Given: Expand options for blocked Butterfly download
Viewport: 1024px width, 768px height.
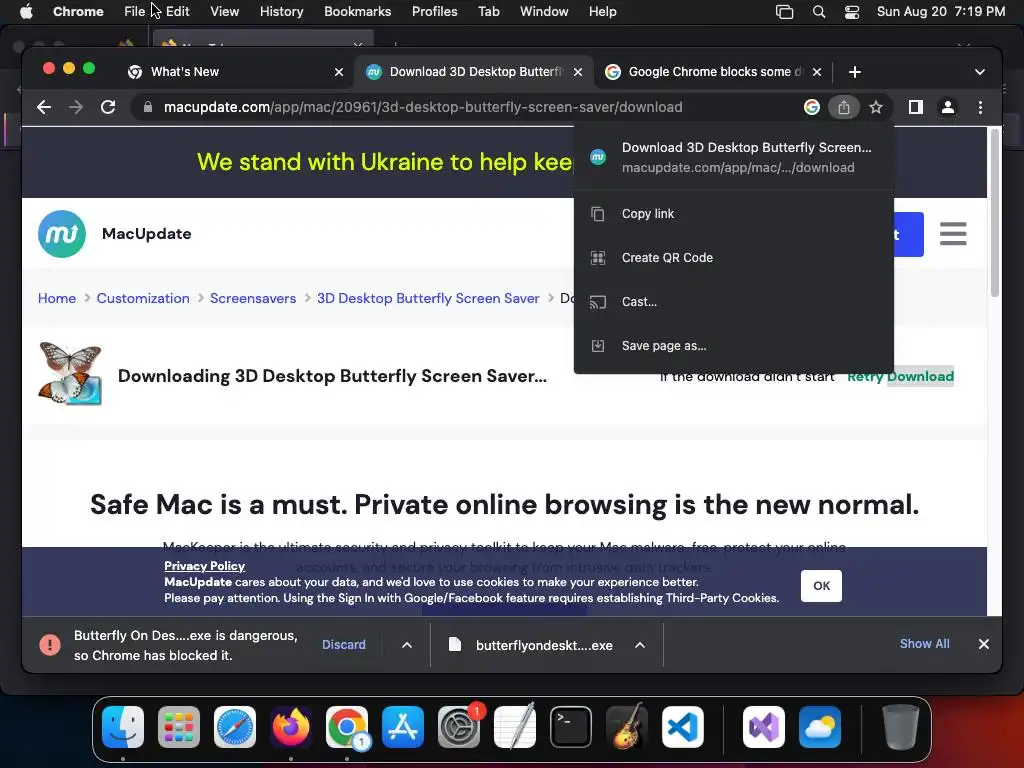Looking at the screenshot, I should (x=407, y=645).
